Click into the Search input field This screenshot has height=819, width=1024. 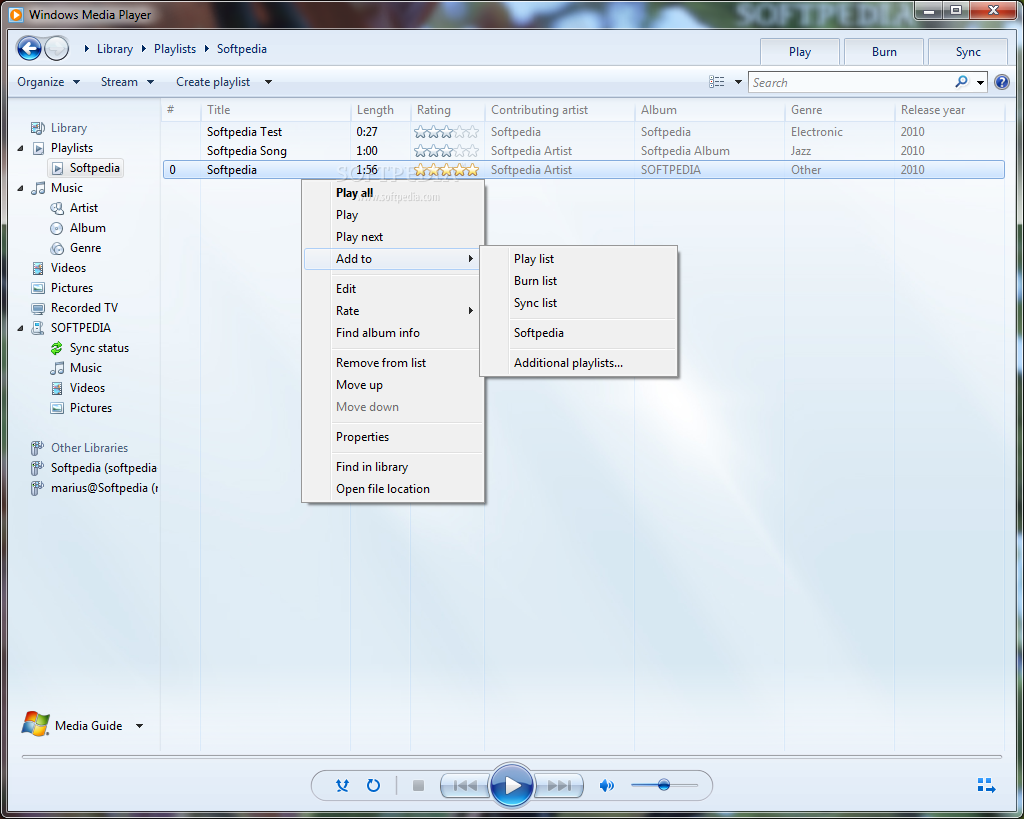pyautogui.click(x=852, y=82)
